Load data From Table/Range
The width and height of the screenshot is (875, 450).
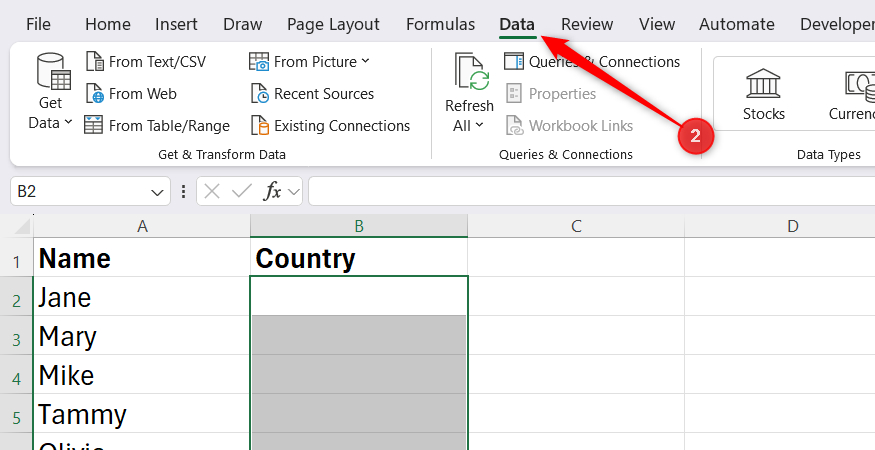coord(157,126)
